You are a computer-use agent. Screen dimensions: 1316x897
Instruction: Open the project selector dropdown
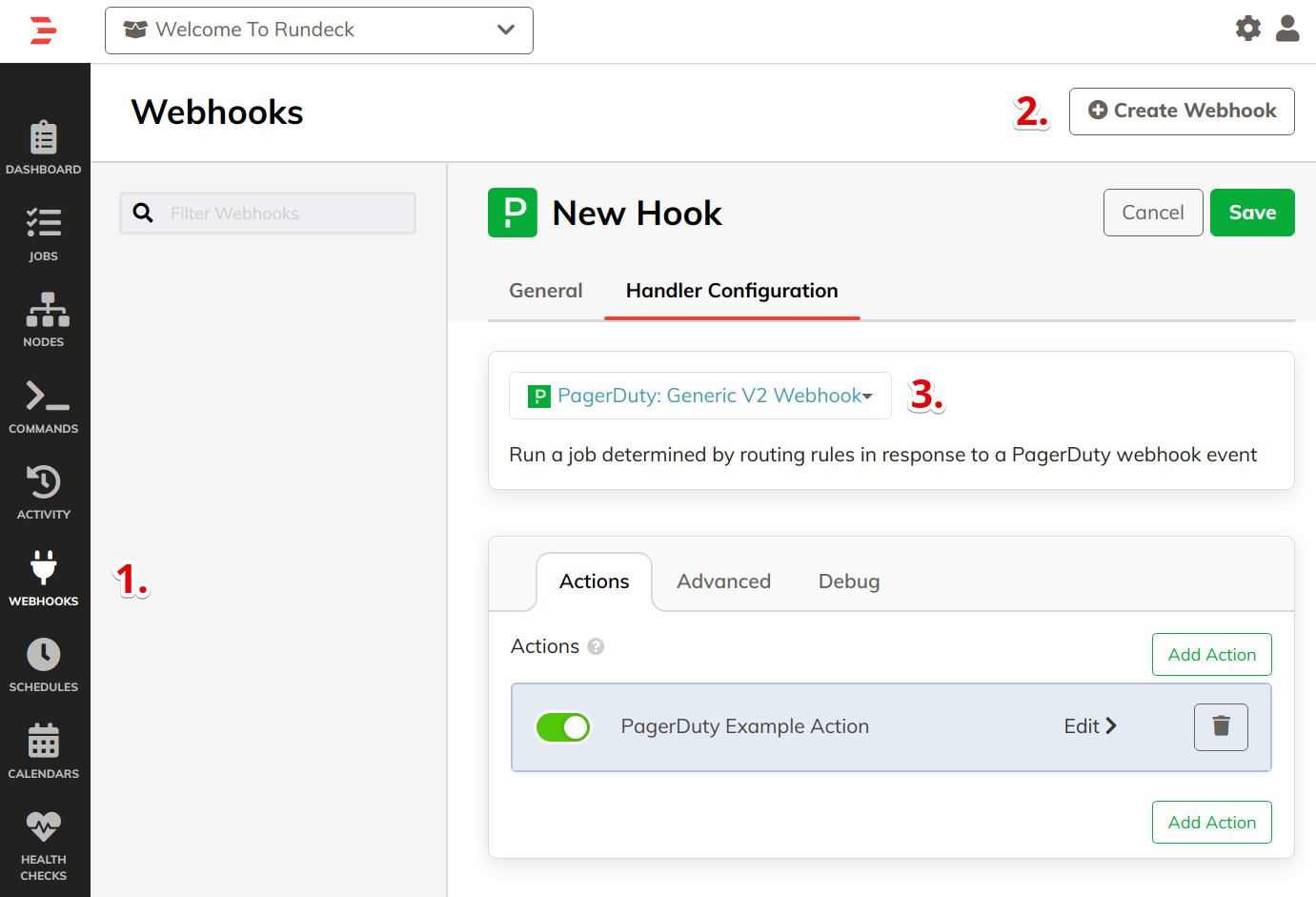click(318, 30)
